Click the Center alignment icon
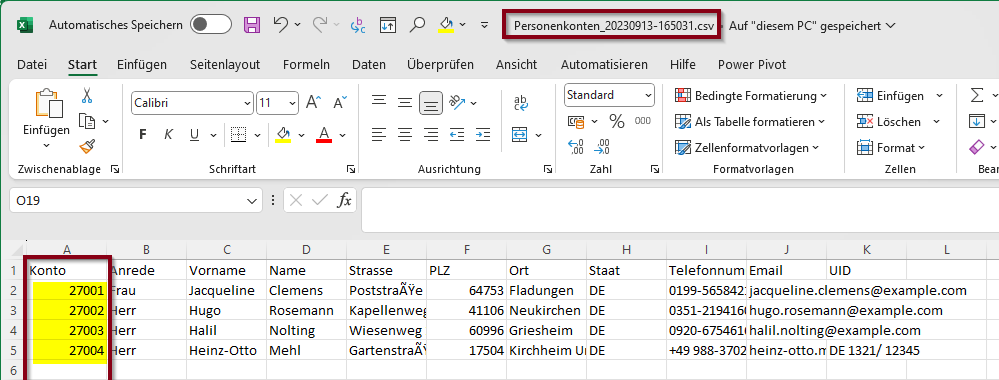 405,135
